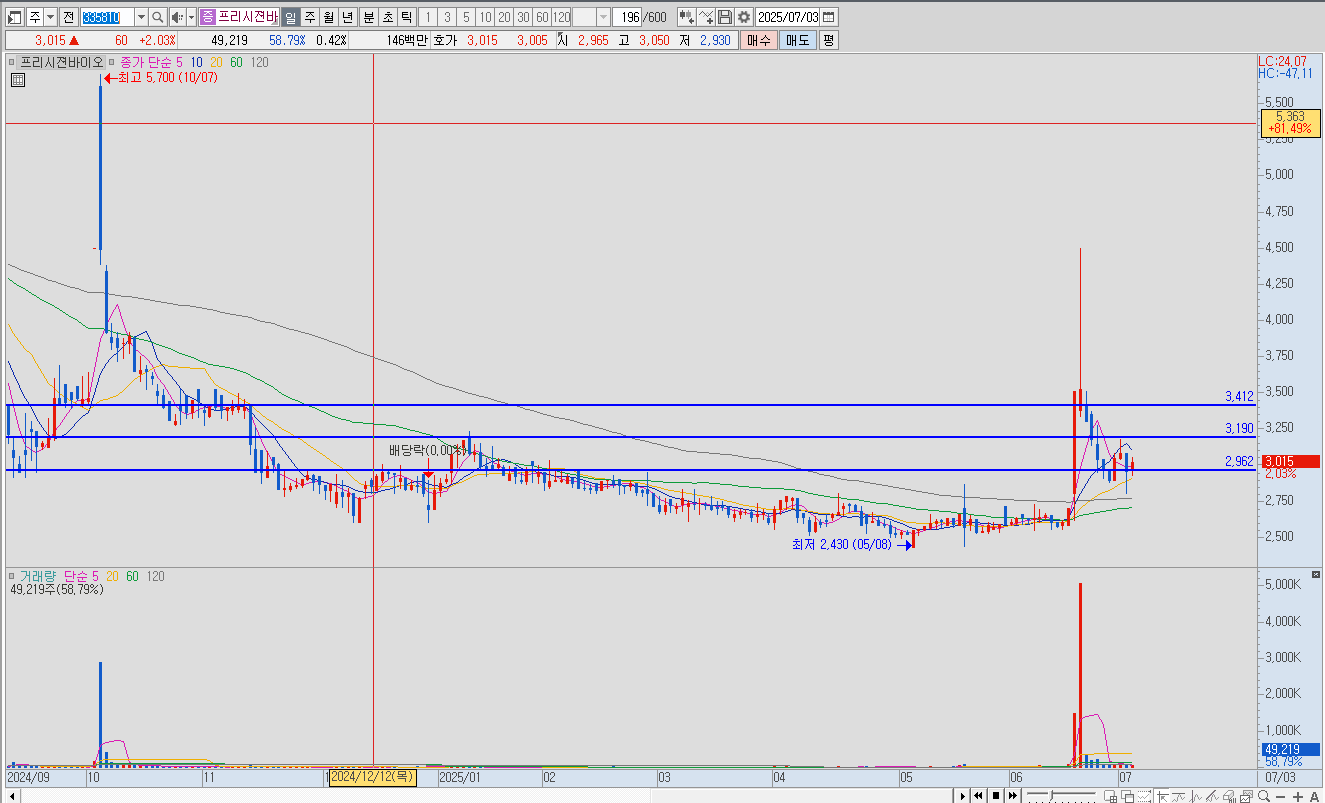Screen dimensions: 1325x803
Task: Click the rewind button in bottom controls
Action: [978, 795]
